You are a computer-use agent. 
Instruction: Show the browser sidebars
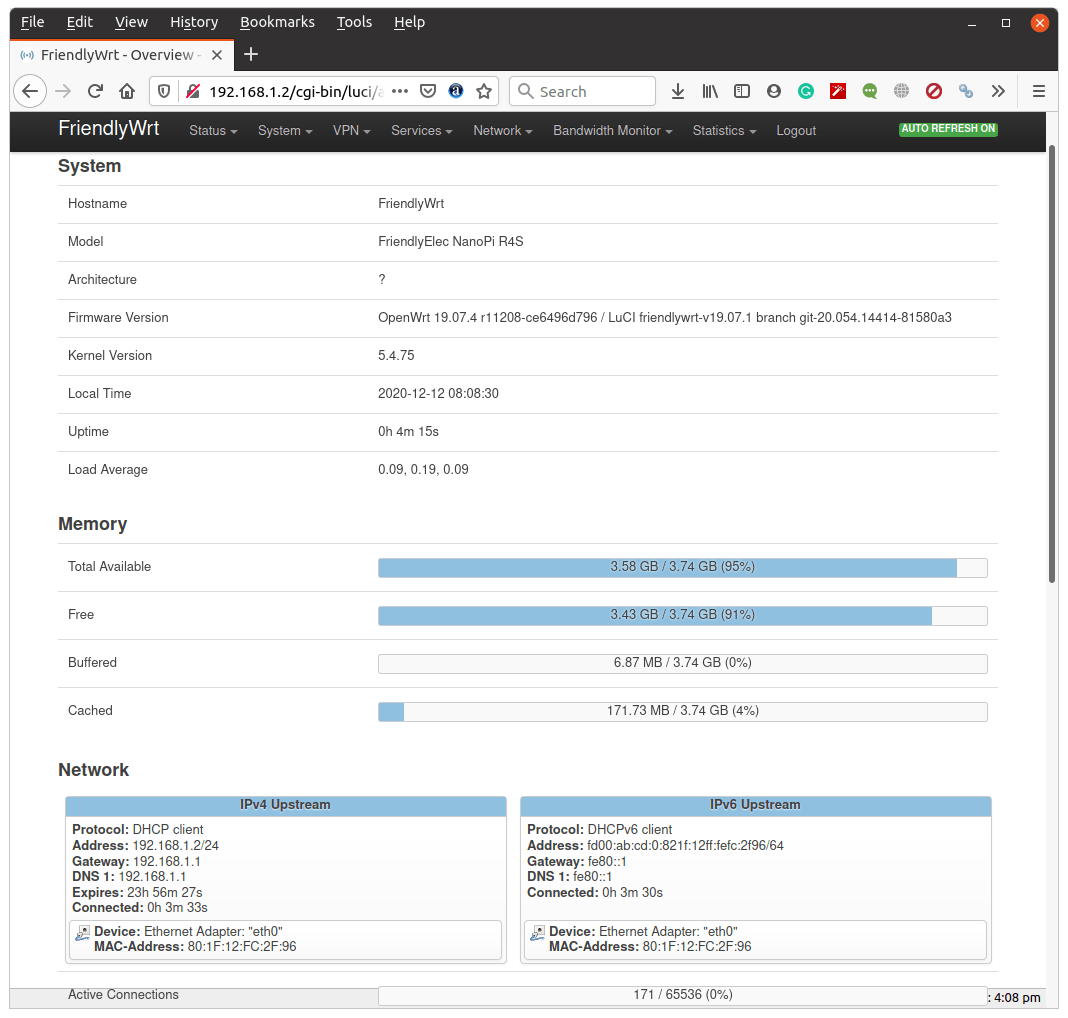(x=742, y=91)
